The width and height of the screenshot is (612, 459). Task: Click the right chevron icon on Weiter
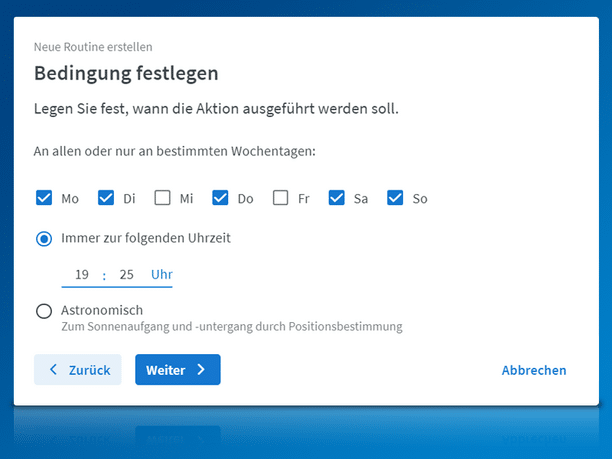tap(201, 370)
